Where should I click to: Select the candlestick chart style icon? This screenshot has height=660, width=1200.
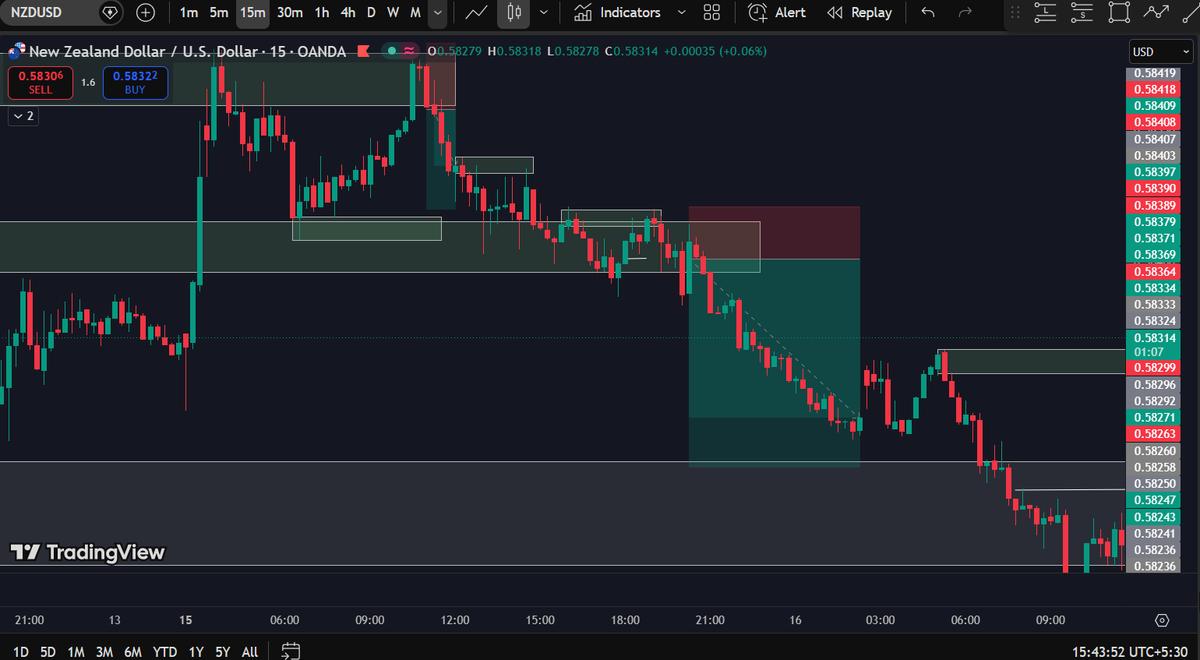click(x=514, y=13)
